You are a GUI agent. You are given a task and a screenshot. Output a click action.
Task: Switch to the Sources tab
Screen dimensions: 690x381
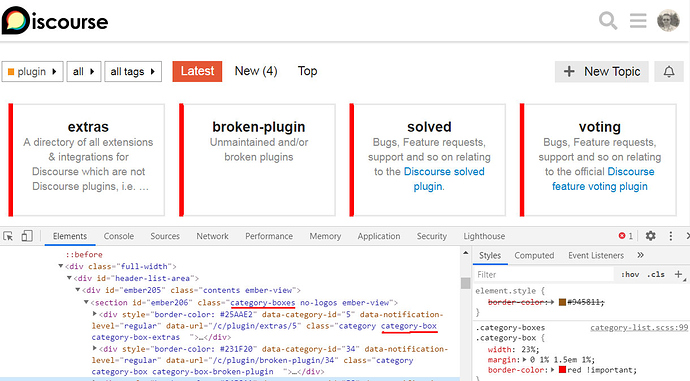165,236
